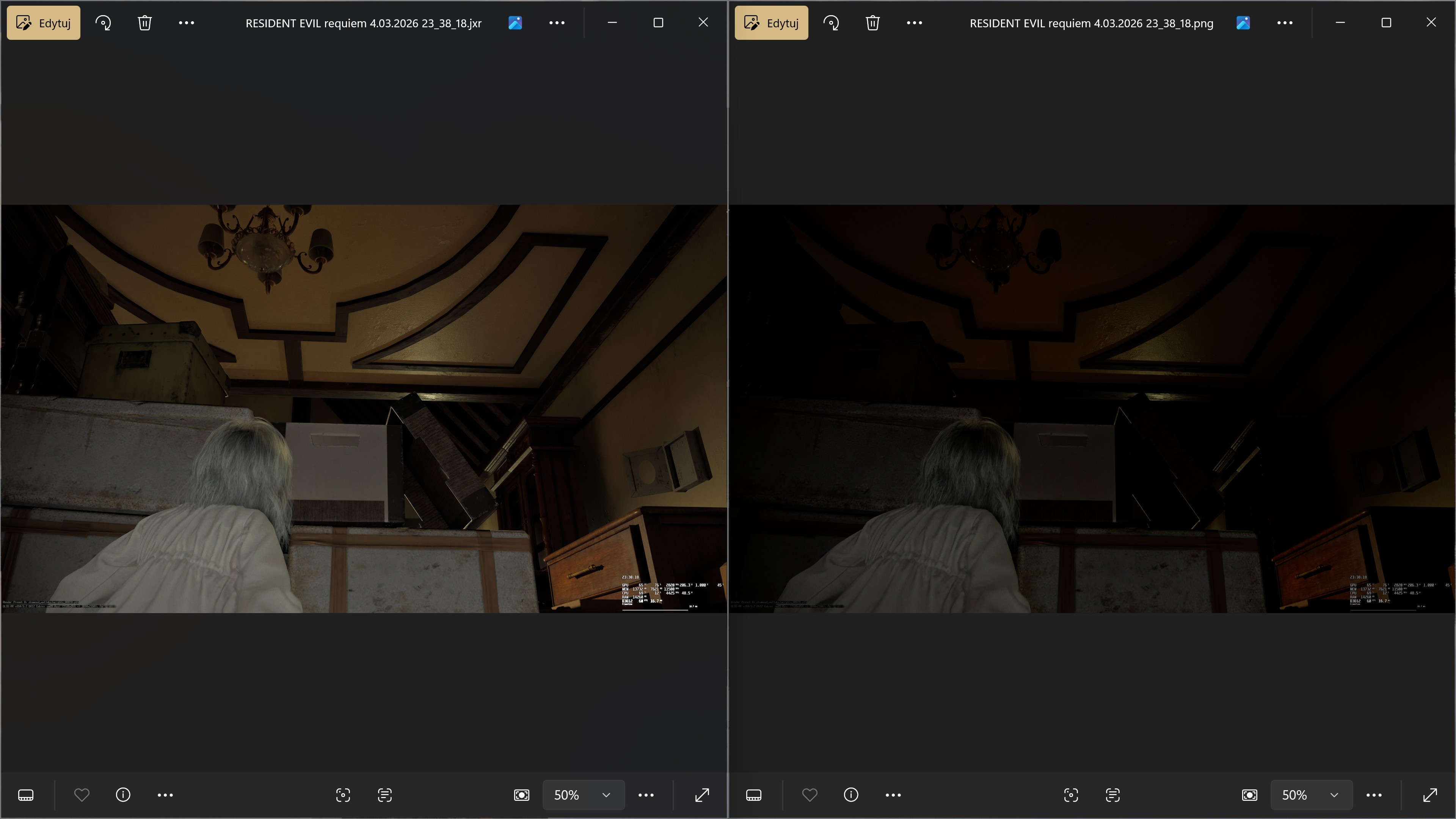Rotate the JXR image
This screenshot has height=819, width=1456.
click(x=103, y=23)
